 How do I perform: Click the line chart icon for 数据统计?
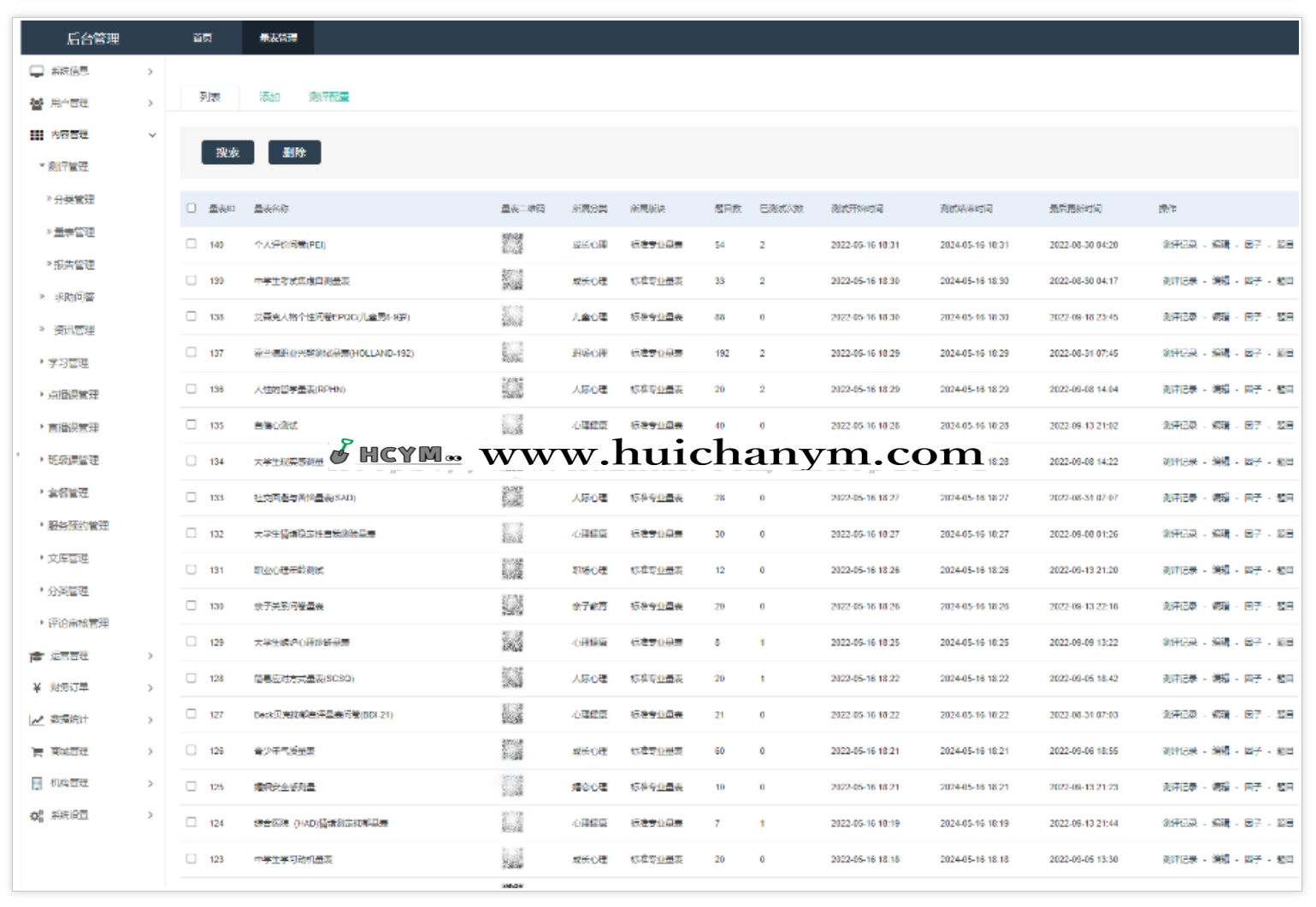coord(37,720)
